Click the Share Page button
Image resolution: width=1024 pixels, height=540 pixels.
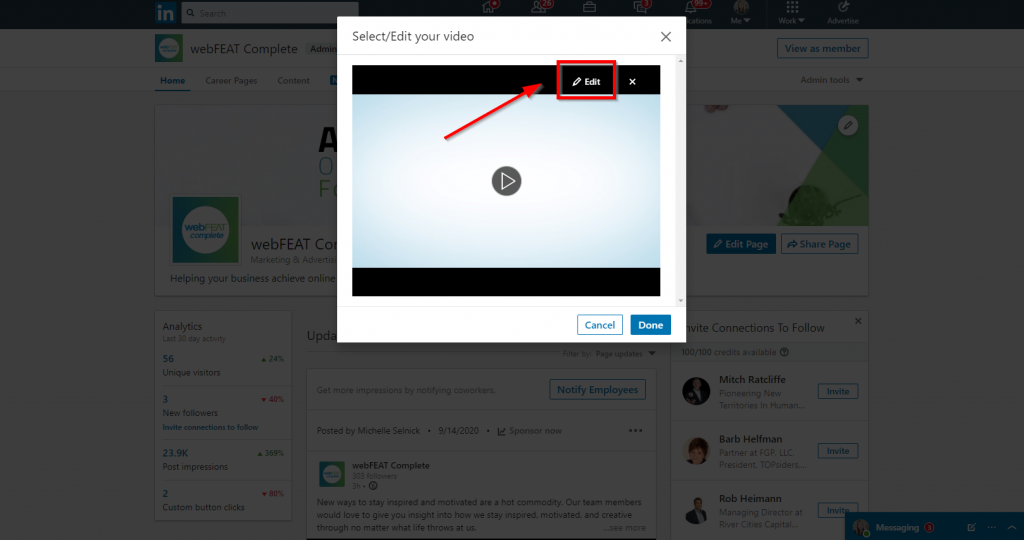point(819,244)
